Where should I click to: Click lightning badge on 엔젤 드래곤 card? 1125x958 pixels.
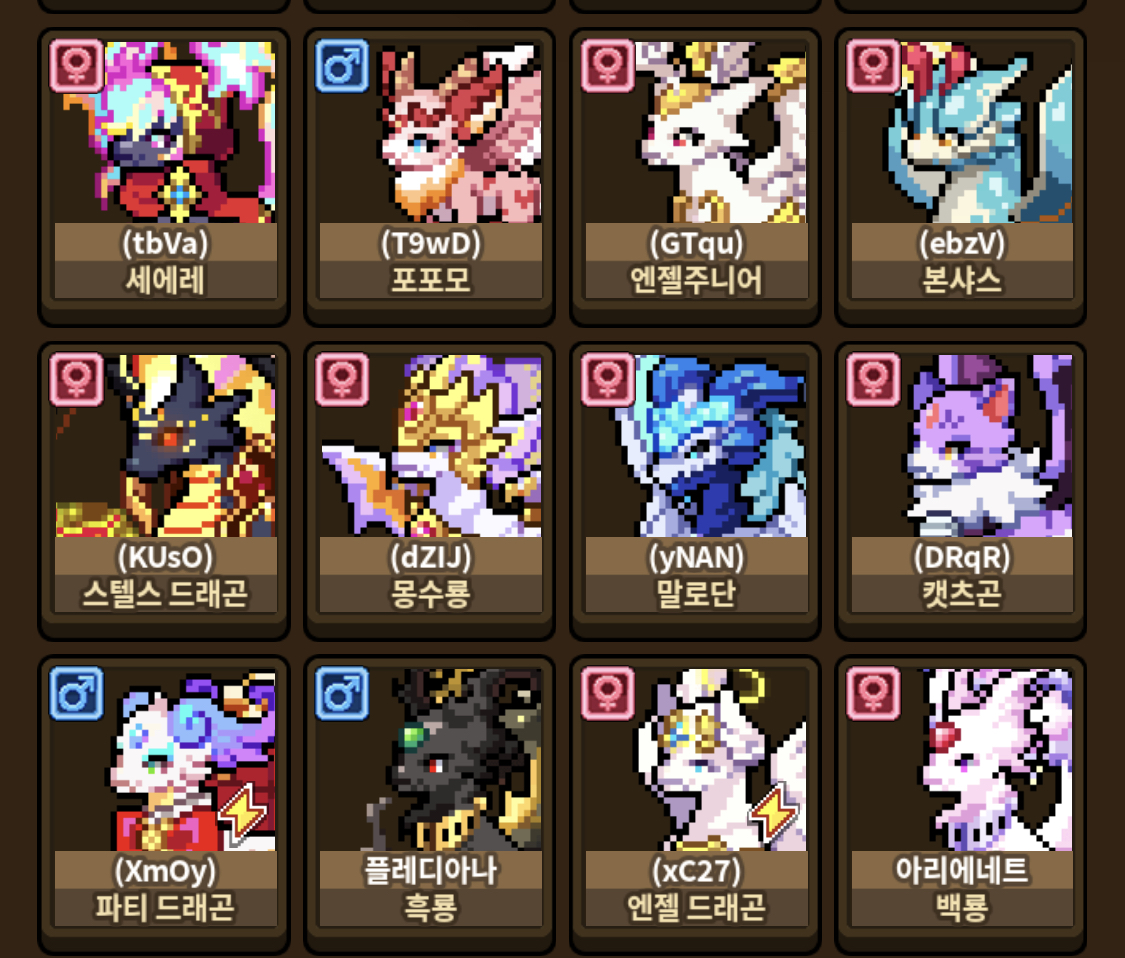point(773,812)
